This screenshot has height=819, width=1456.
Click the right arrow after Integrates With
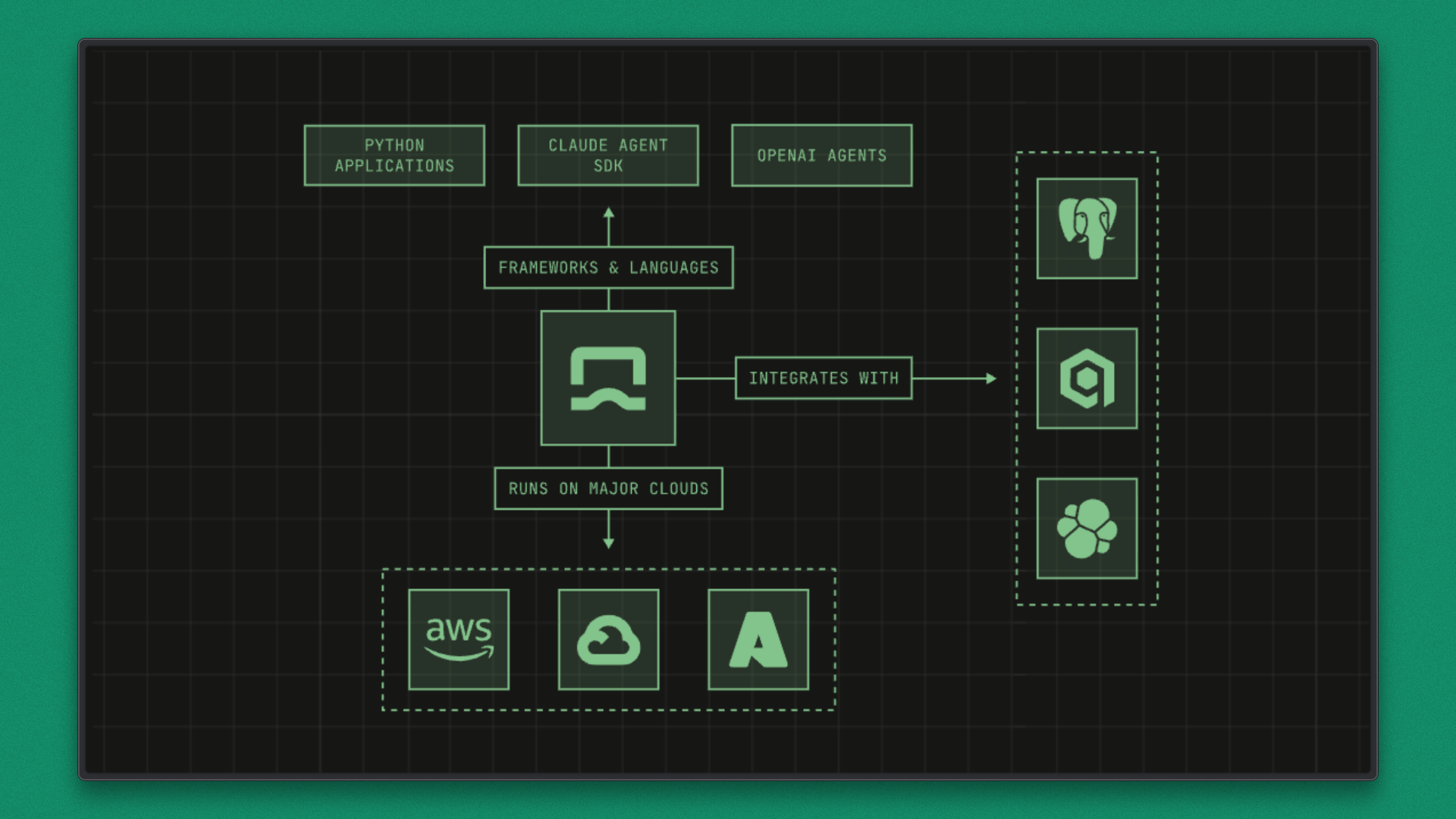pos(988,378)
